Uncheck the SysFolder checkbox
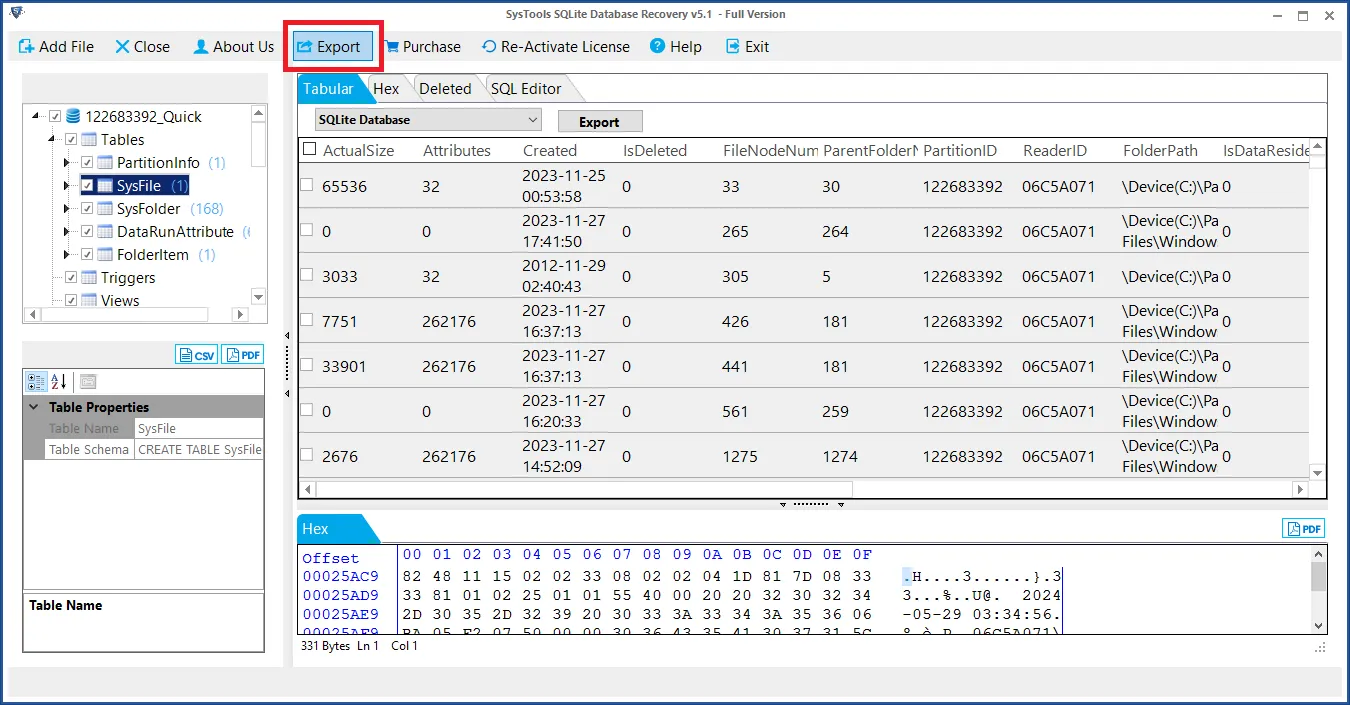This screenshot has height=705, width=1350. (87, 208)
